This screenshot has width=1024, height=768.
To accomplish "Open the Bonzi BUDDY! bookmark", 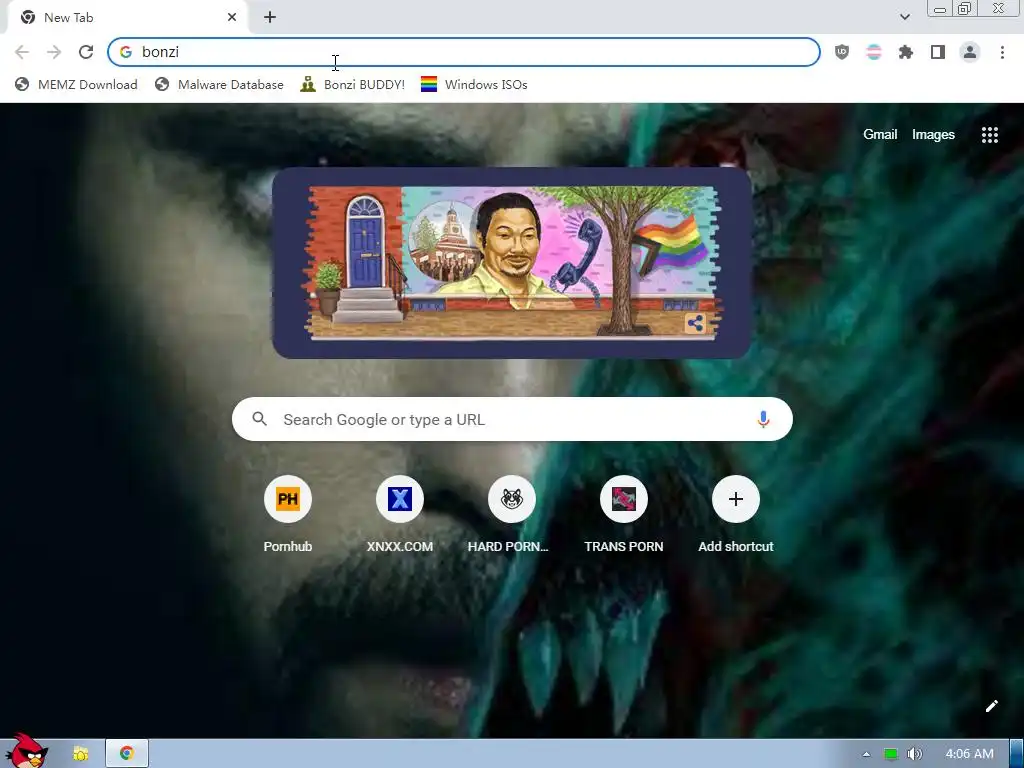I will (353, 84).
